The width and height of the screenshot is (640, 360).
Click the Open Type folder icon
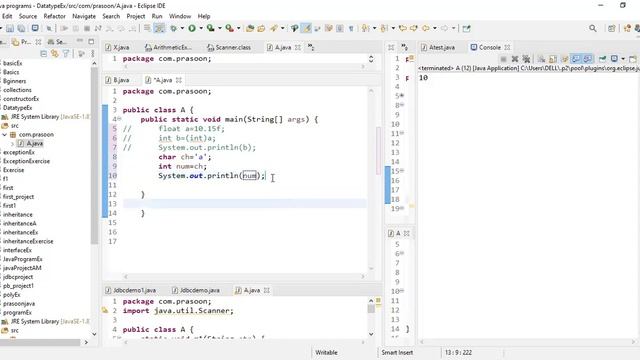(x=261, y=28)
